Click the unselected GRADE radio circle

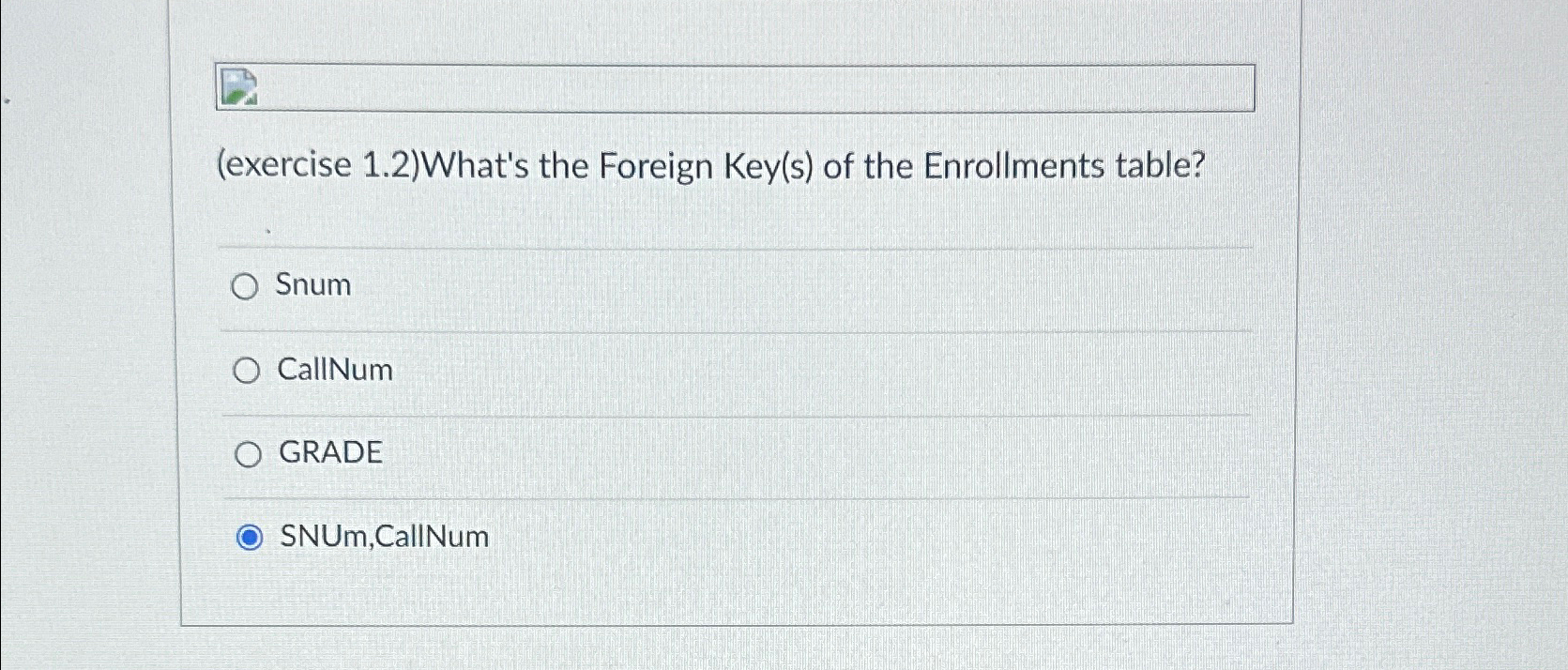pos(248,453)
